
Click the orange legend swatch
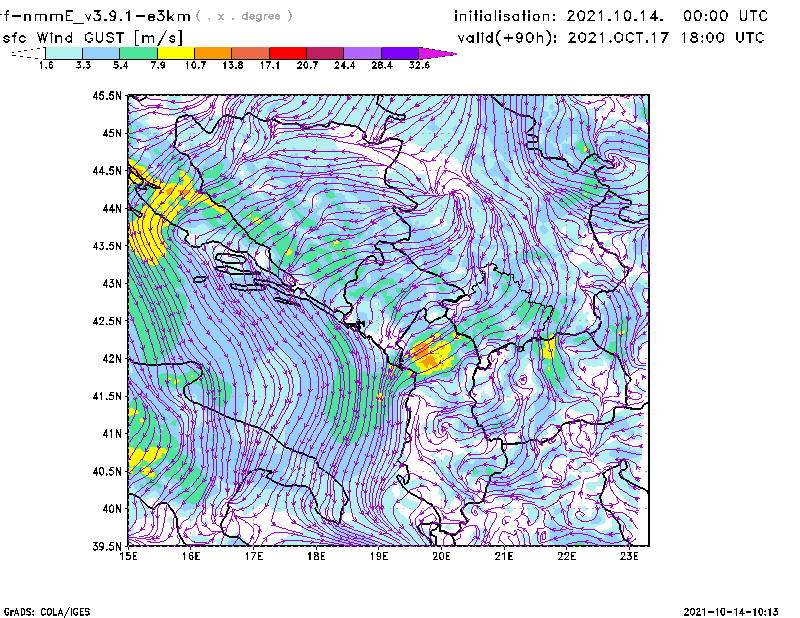[x=213, y=53]
